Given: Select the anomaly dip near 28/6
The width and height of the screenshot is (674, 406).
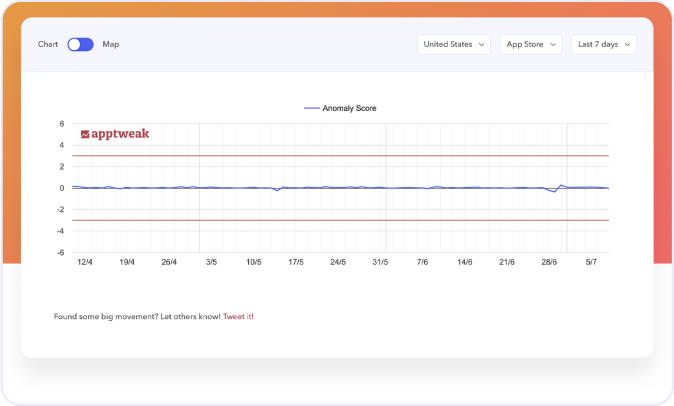Looking at the screenshot, I should 554,191.
